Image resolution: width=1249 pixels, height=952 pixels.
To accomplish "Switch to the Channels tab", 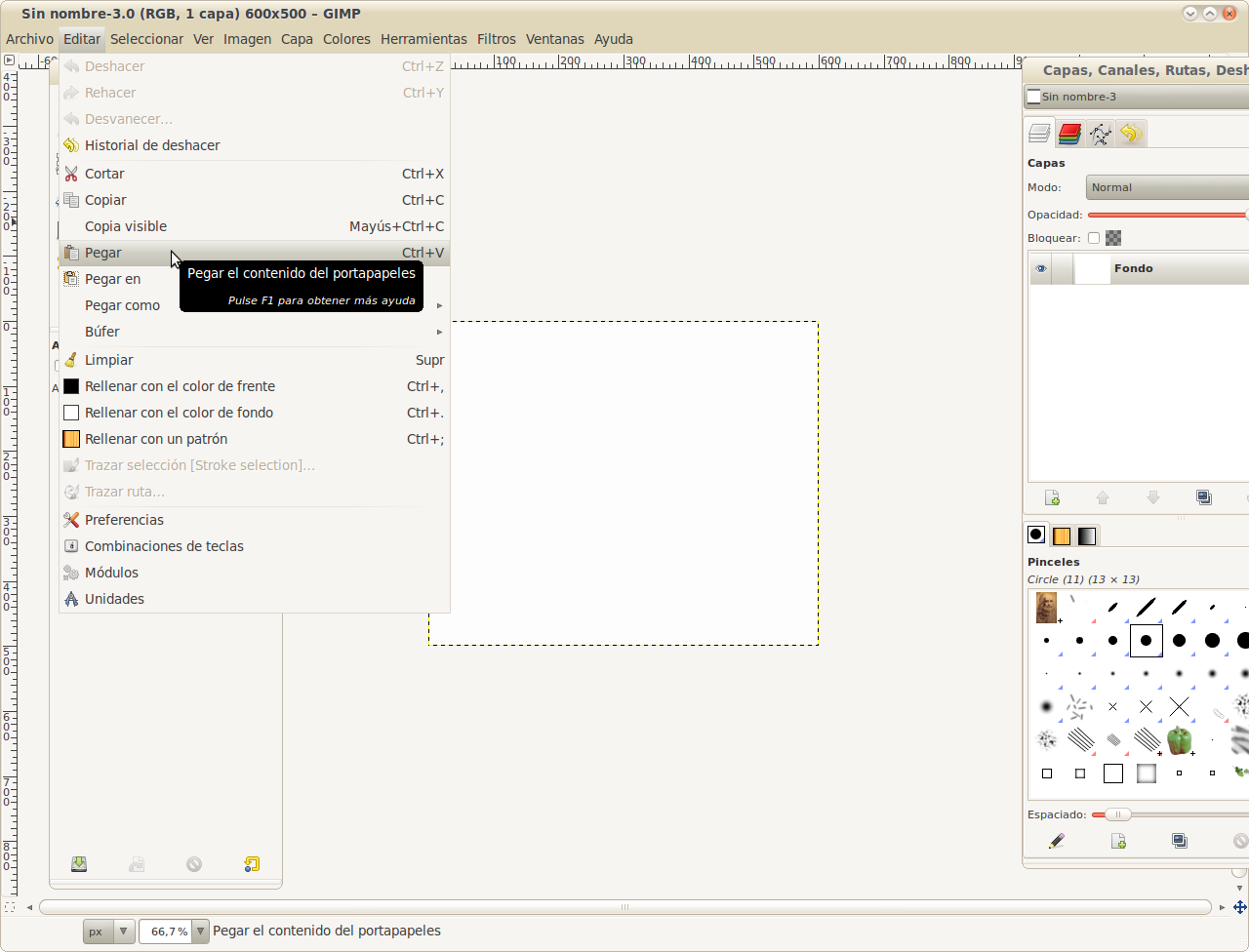I will [x=1069, y=134].
